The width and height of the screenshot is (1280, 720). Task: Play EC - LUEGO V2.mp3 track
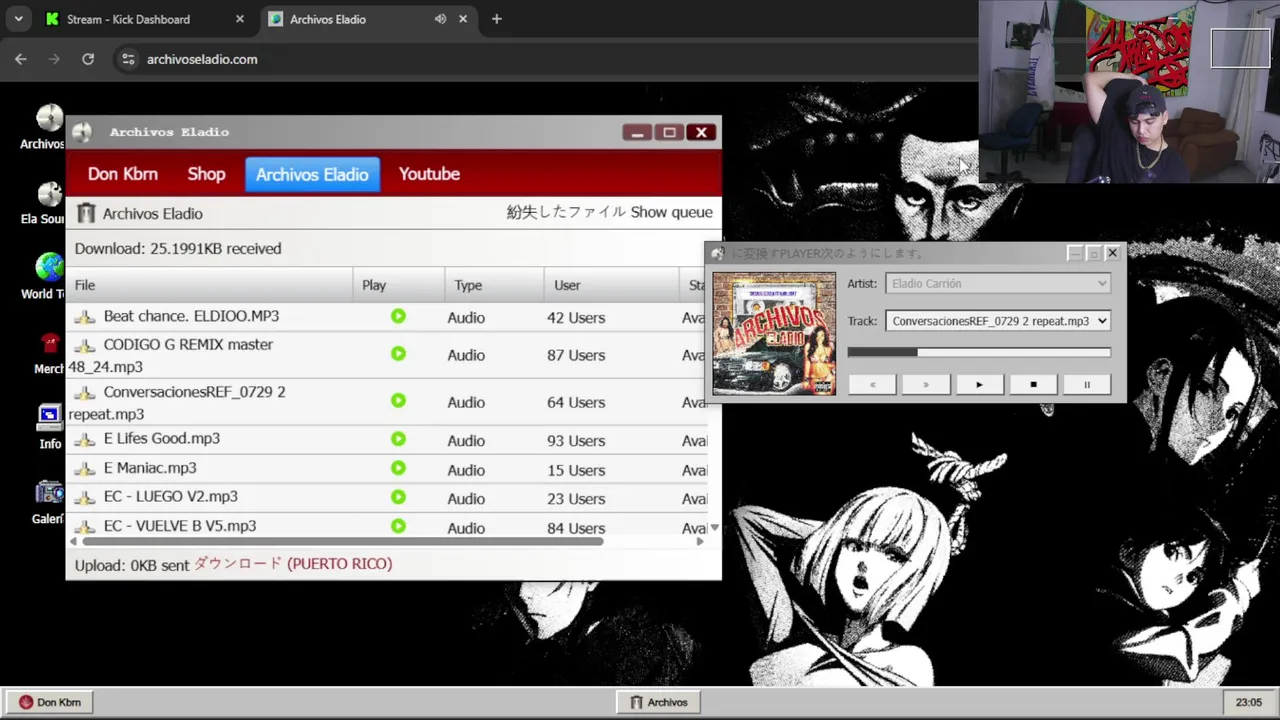pos(398,497)
